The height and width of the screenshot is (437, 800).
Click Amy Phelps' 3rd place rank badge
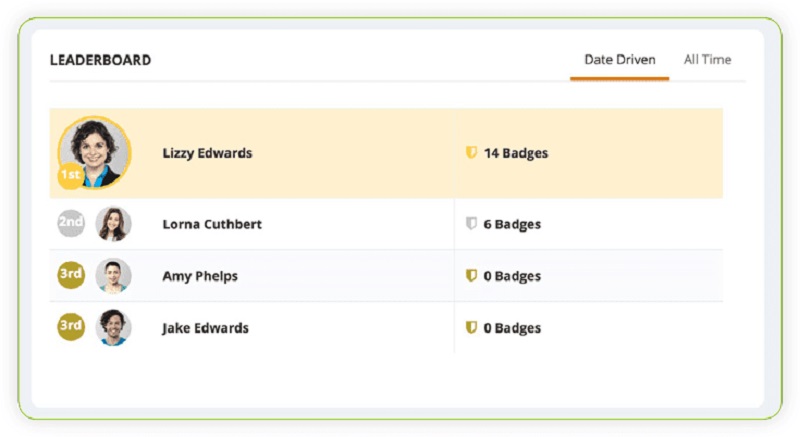pos(70,275)
